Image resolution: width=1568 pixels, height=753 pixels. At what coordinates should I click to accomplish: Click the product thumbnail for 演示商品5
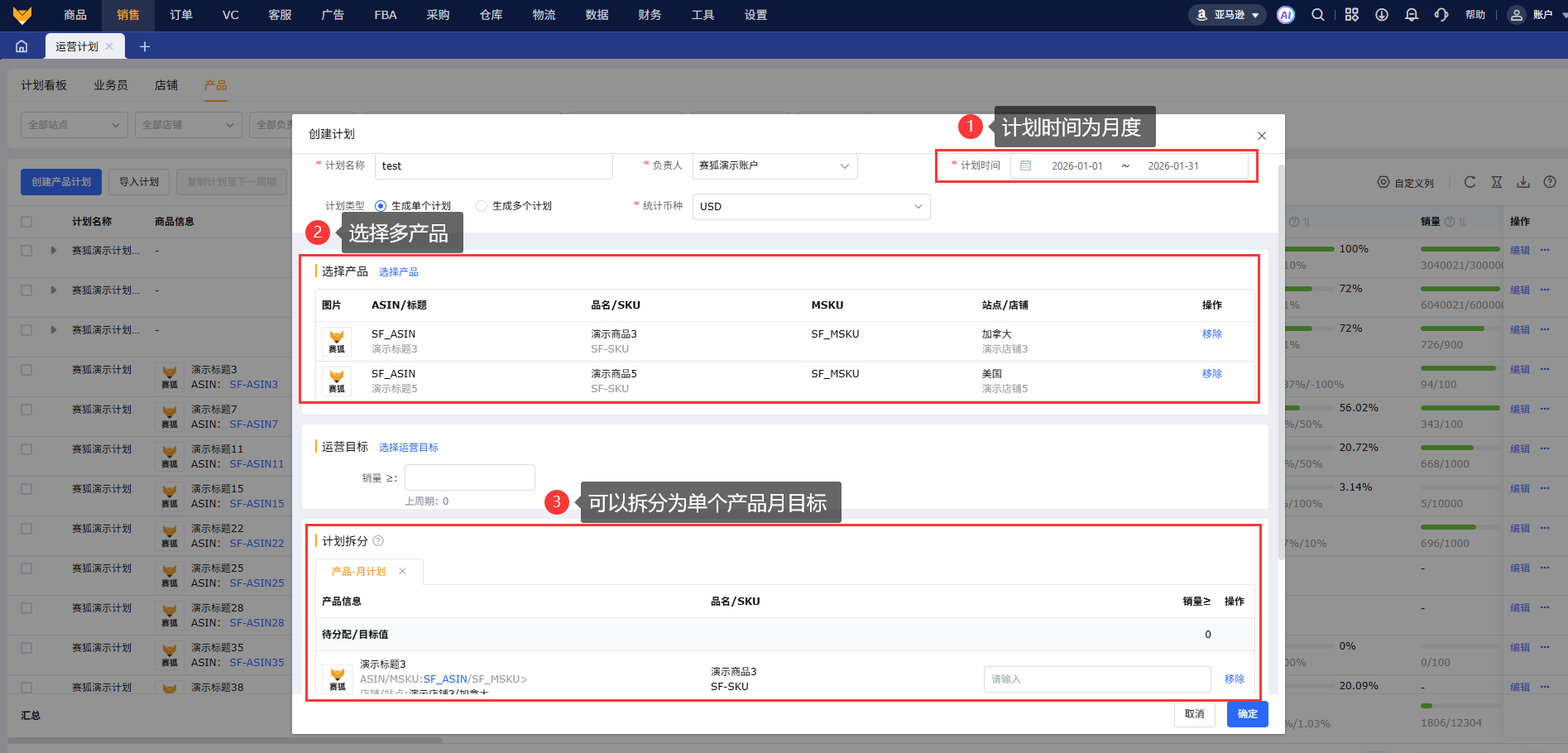click(x=337, y=381)
